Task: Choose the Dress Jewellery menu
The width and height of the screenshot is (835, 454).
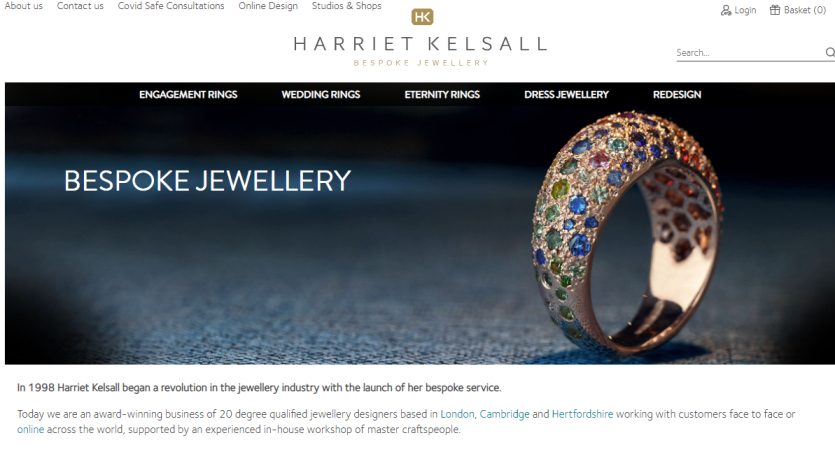Action: (566, 95)
